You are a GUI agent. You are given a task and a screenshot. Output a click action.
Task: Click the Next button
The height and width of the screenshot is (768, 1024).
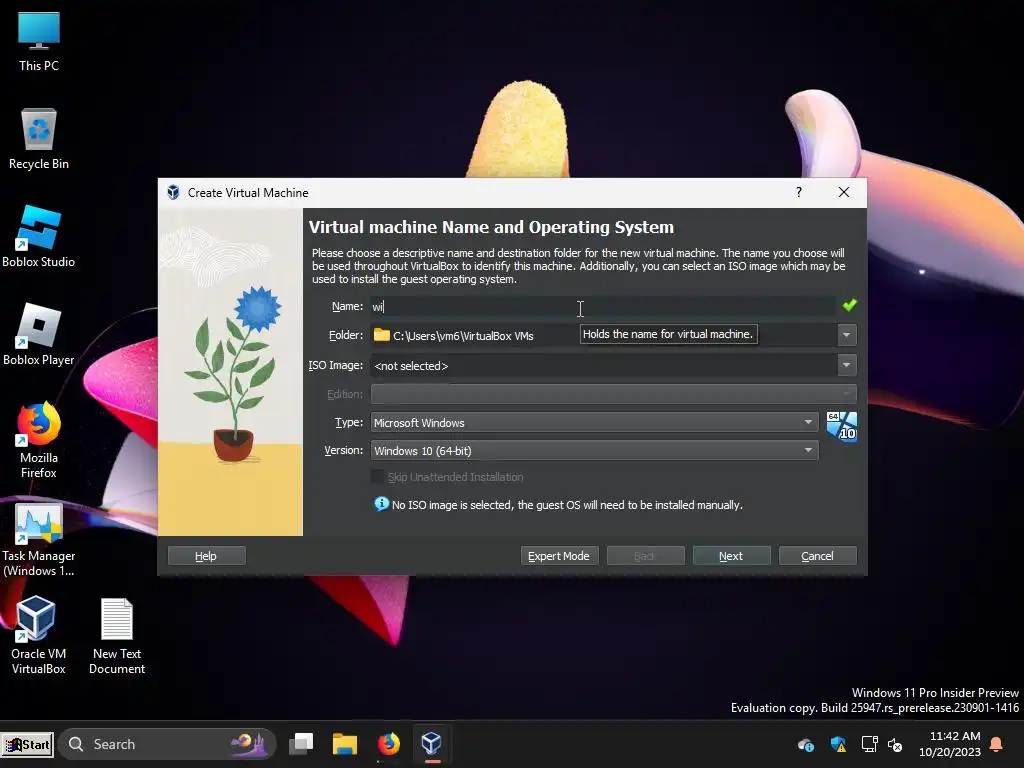(731, 556)
